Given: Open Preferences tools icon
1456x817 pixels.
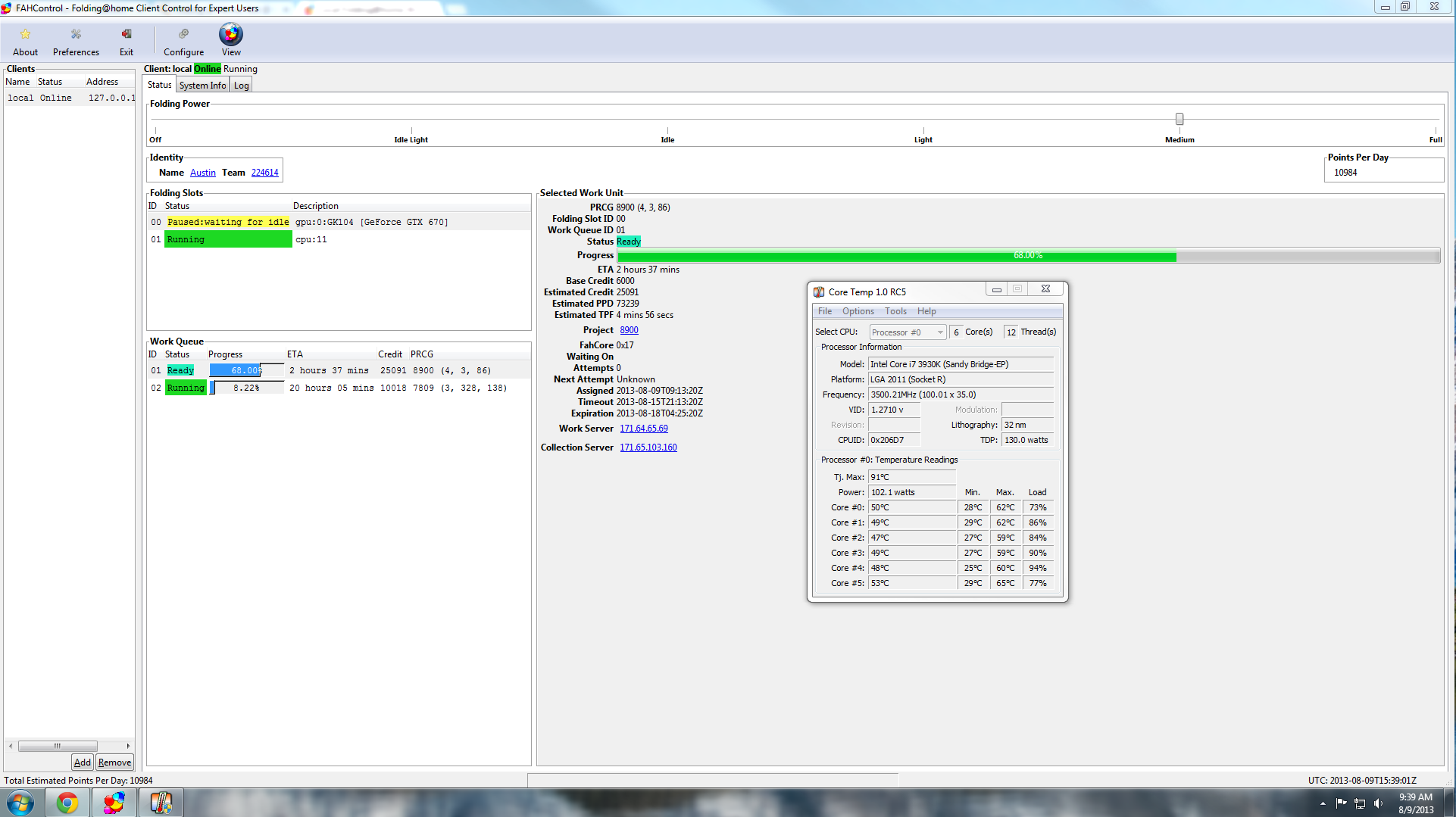Looking at the screenshot, I should click(x=76, y=34).
